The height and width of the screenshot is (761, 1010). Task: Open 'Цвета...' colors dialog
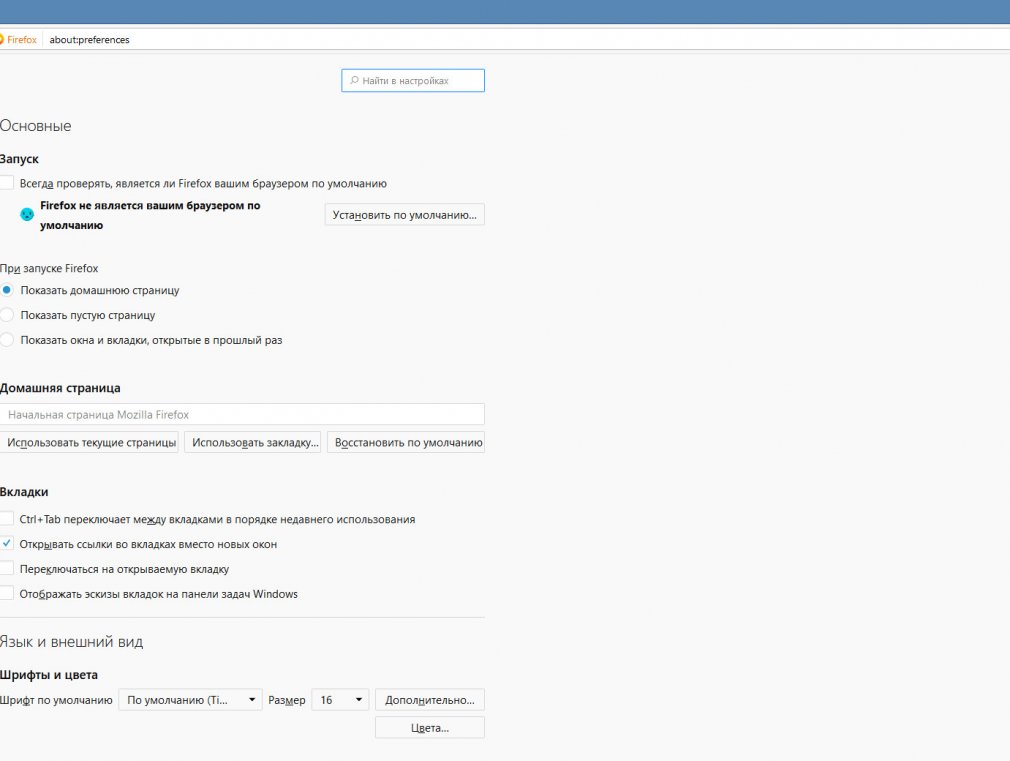pyautogui.click(x=430, y=727)
